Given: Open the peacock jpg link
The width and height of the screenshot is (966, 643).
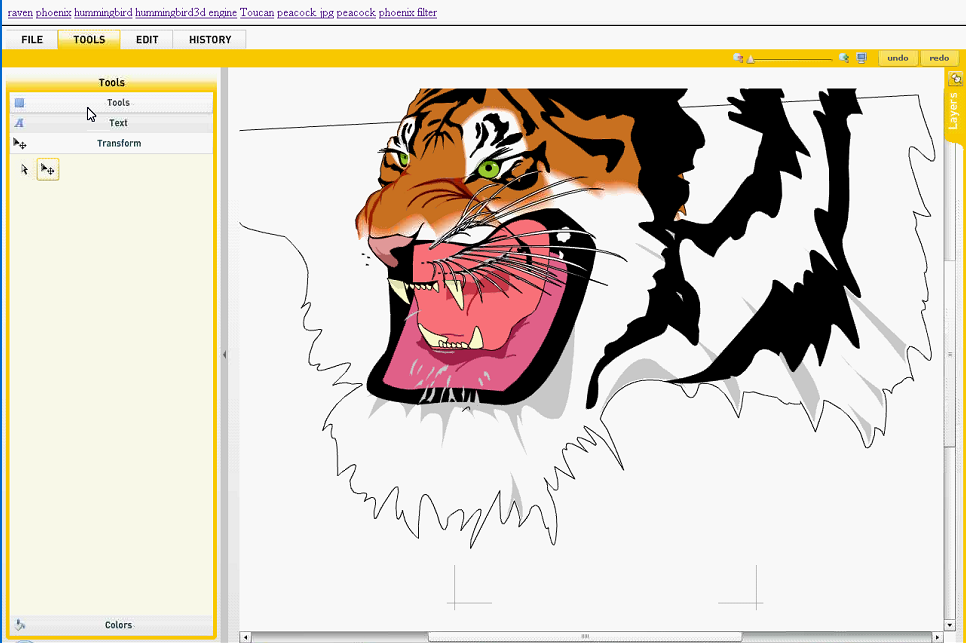Looking at the screenshot, I should 306,12.
